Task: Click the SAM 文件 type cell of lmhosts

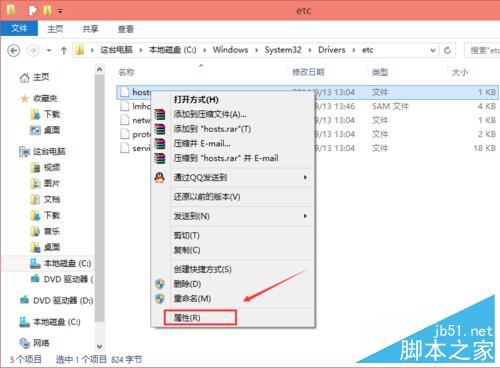Action: [390, 106]
